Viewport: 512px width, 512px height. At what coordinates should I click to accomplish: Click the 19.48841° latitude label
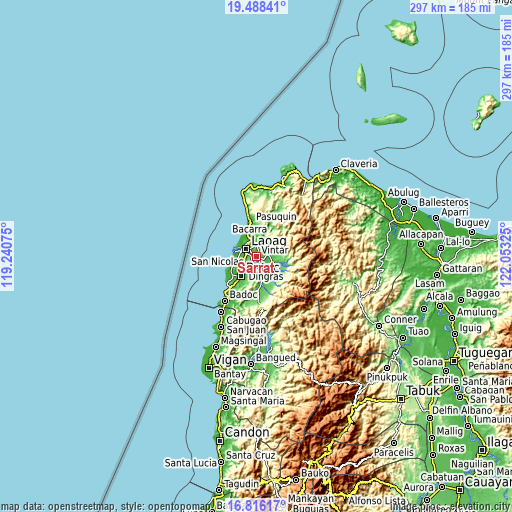256,7
